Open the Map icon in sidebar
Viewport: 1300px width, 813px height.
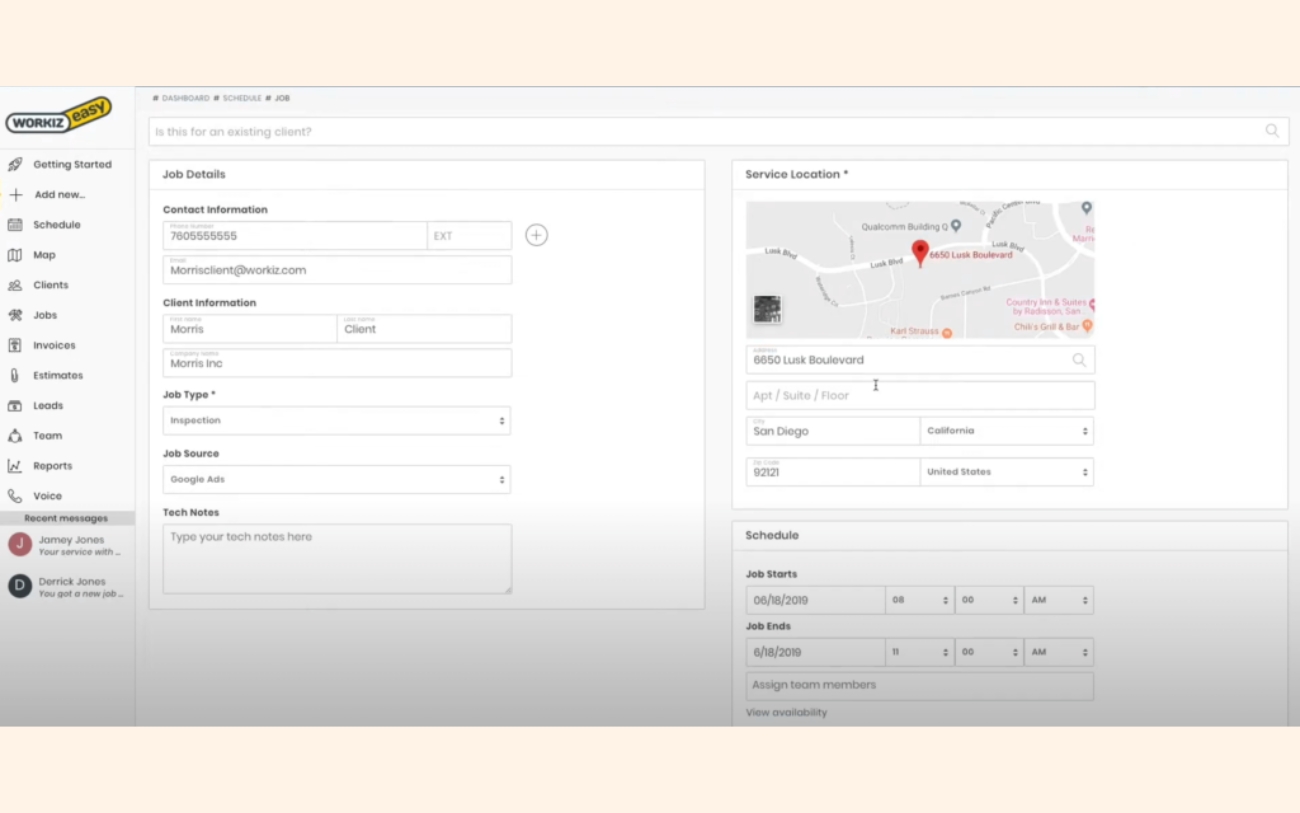coord(15,255)
